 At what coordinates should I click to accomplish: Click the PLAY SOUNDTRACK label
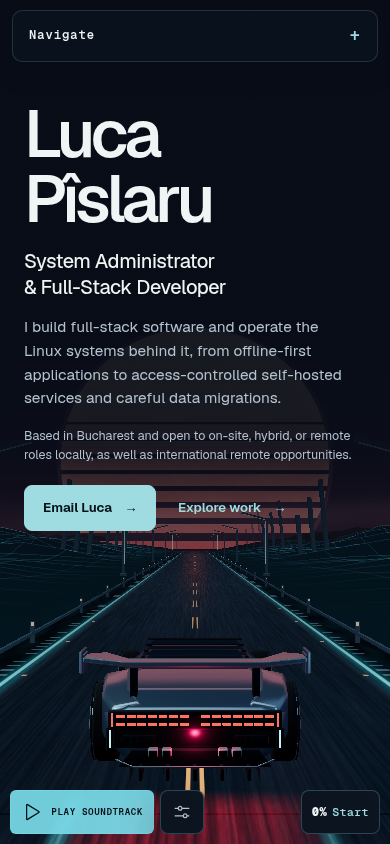click(x=97, y=812)
